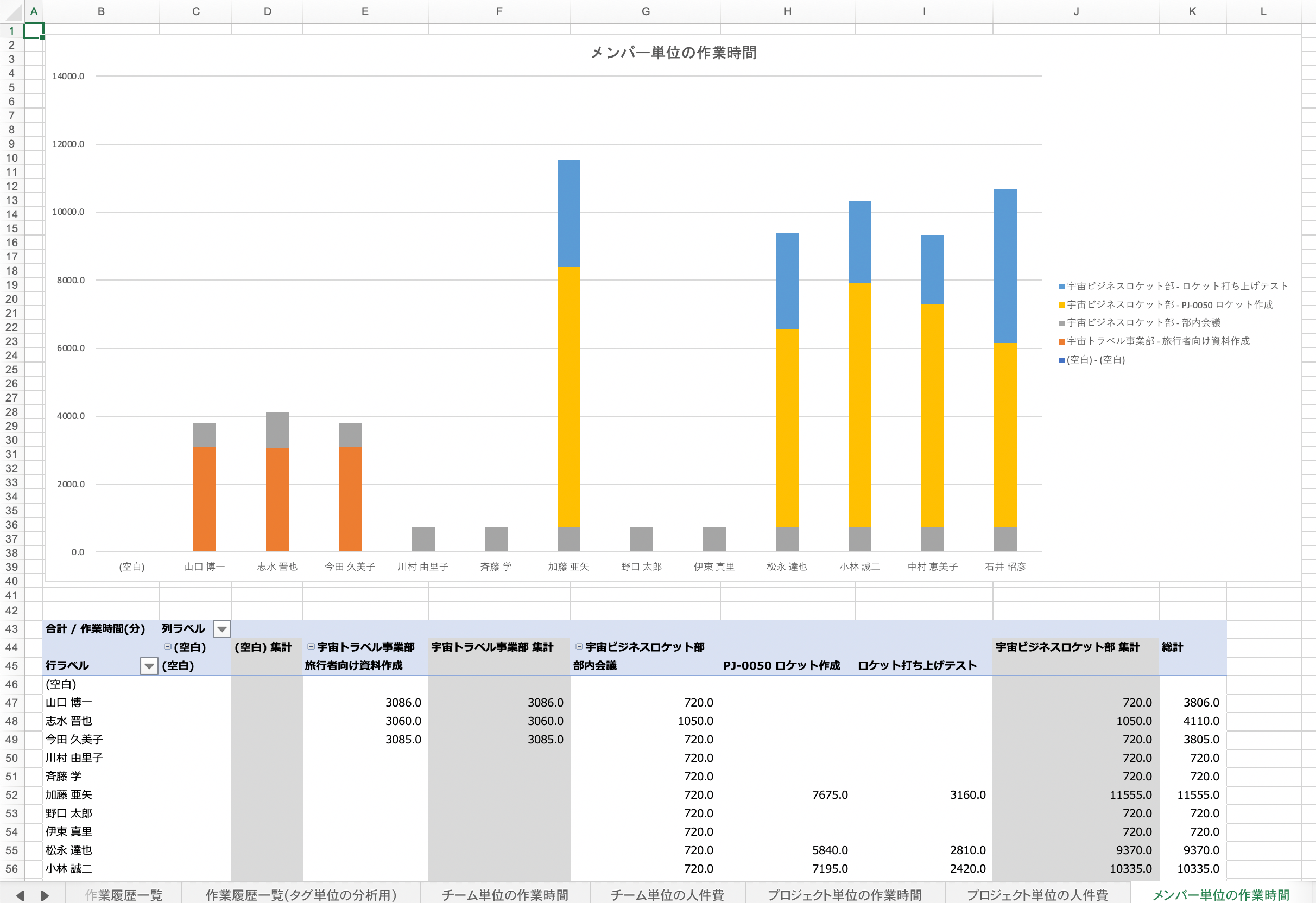Select row header 47
The height and width of the screenshot is (903, 1316).
pyautogui.click(x=11, y=703)
